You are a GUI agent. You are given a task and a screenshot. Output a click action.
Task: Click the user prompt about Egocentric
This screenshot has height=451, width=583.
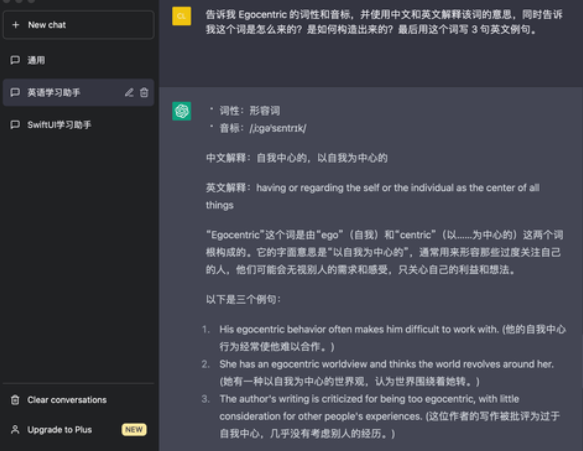(x=384, y=22)
